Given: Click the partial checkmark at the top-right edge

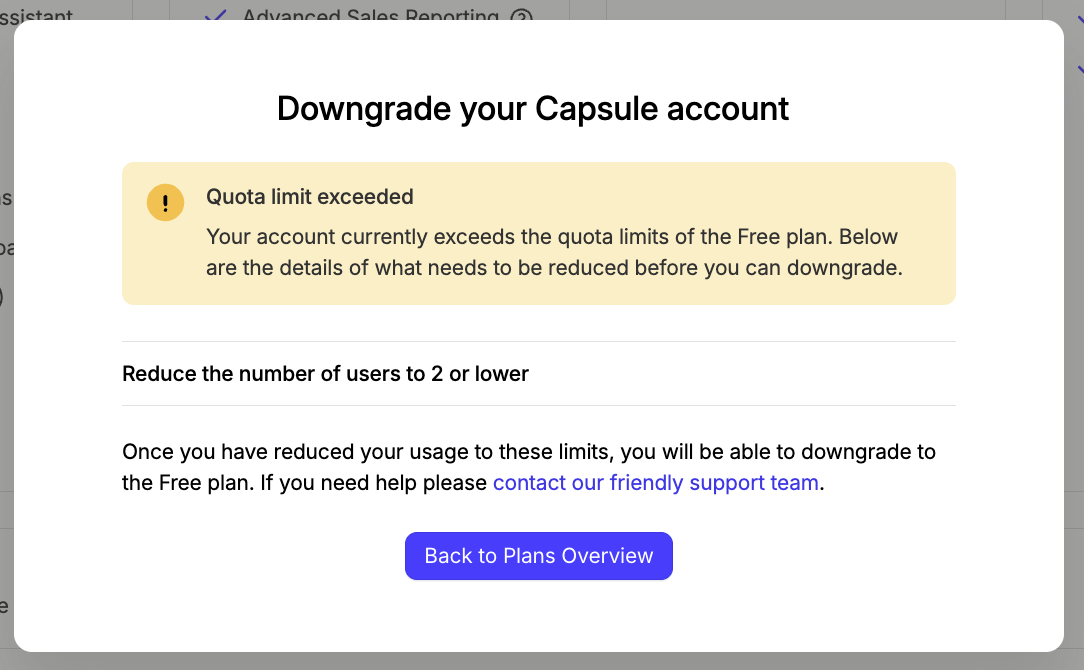Looking at the screenshot, I should (x=1080, y=19).
